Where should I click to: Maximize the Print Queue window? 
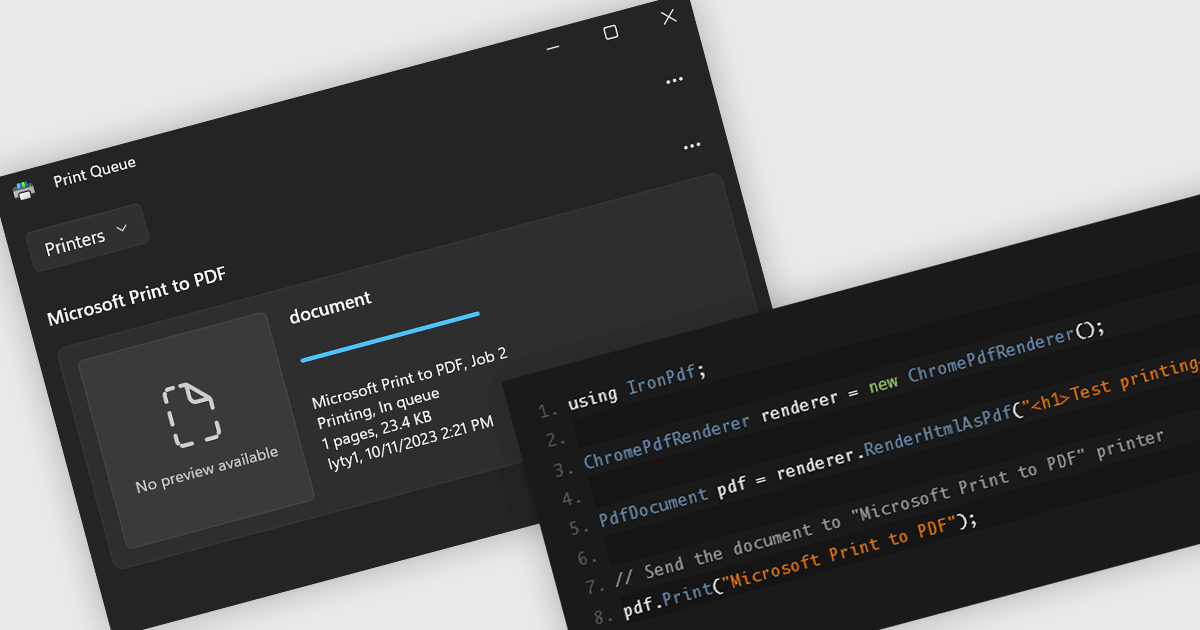[610, 32]
